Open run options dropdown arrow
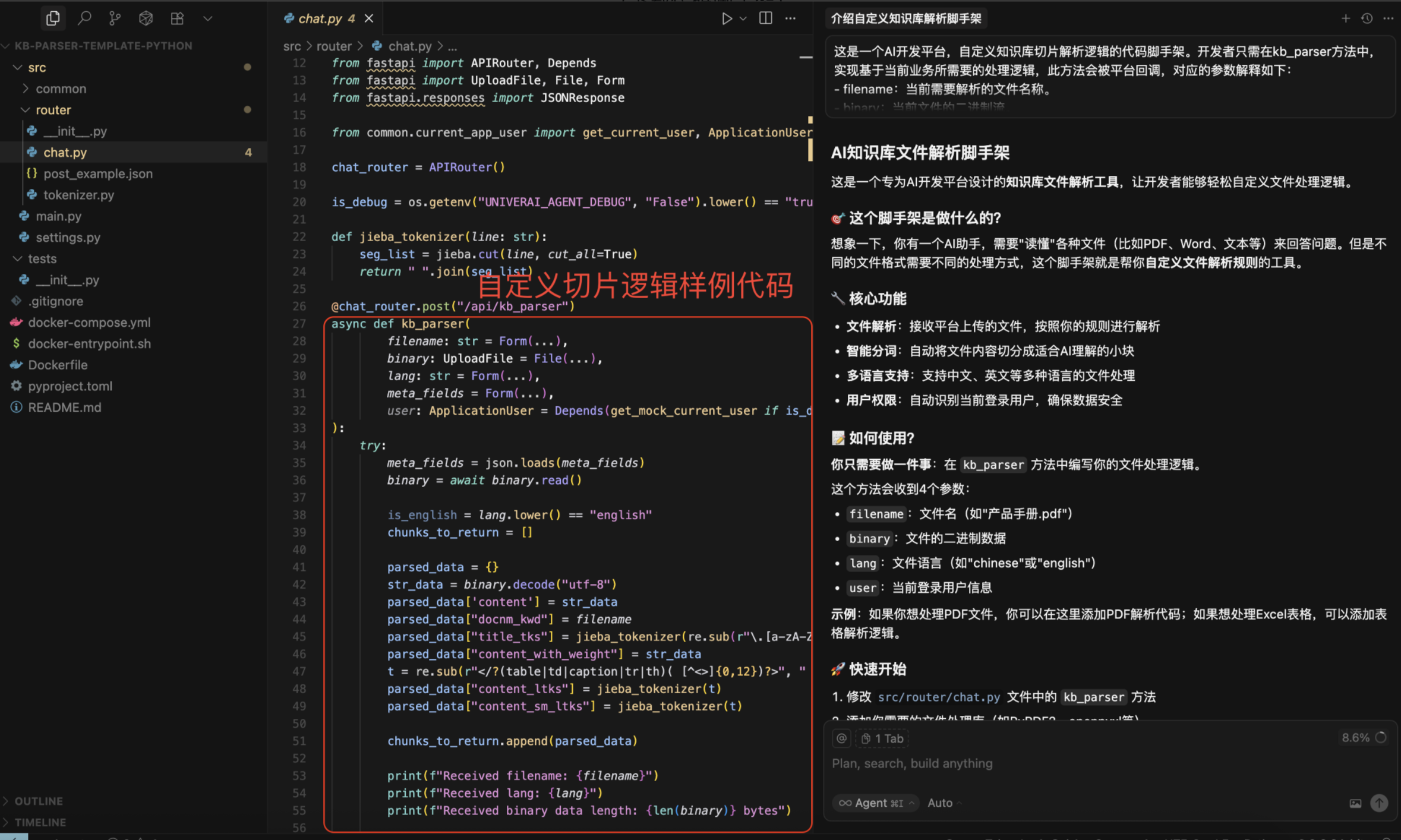The width and height of the screenshot is (1401, 840). 743,18
